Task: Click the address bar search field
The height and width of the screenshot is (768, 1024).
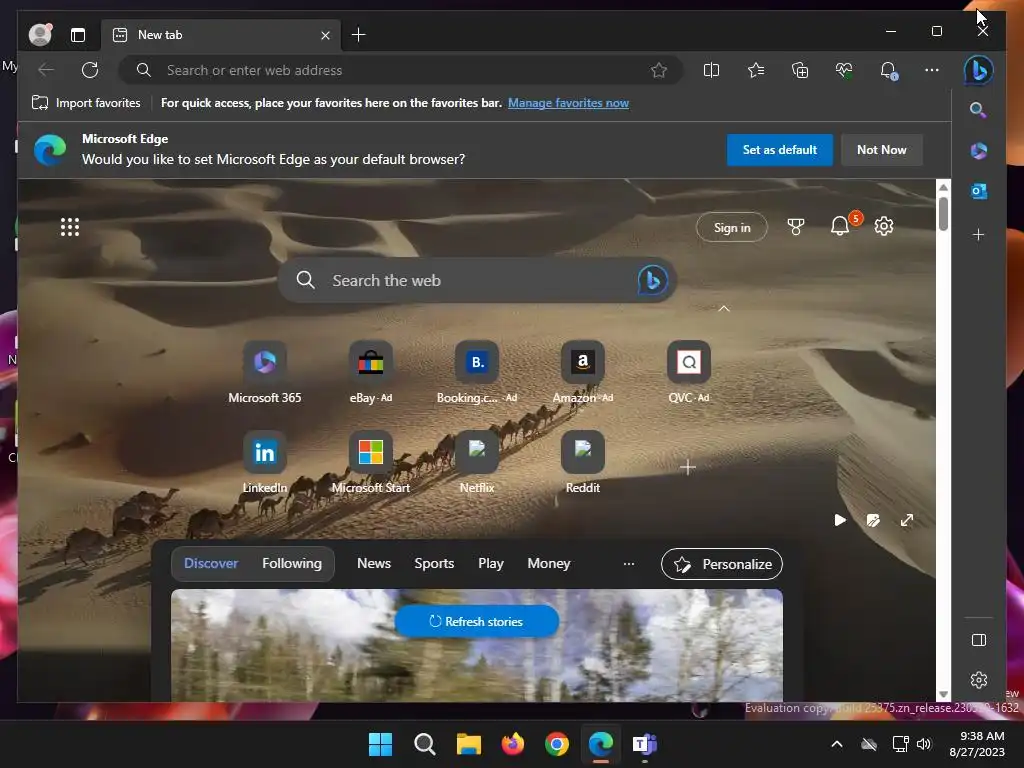Action: (401, 70)
